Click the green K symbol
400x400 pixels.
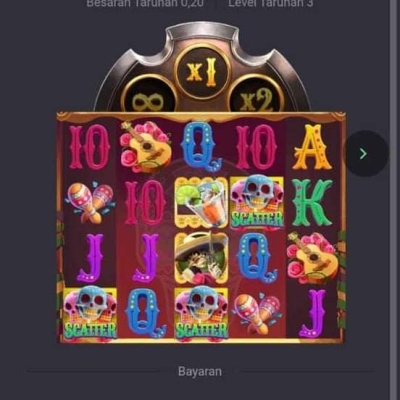point(312,202)
